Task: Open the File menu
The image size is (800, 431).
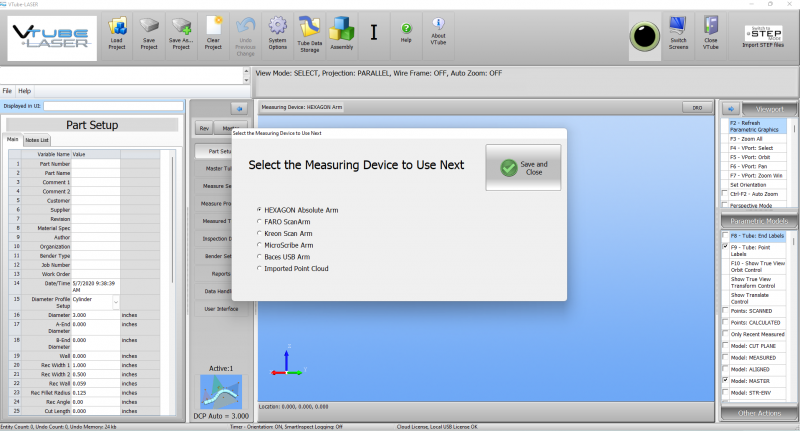Action: coord(7,91)
